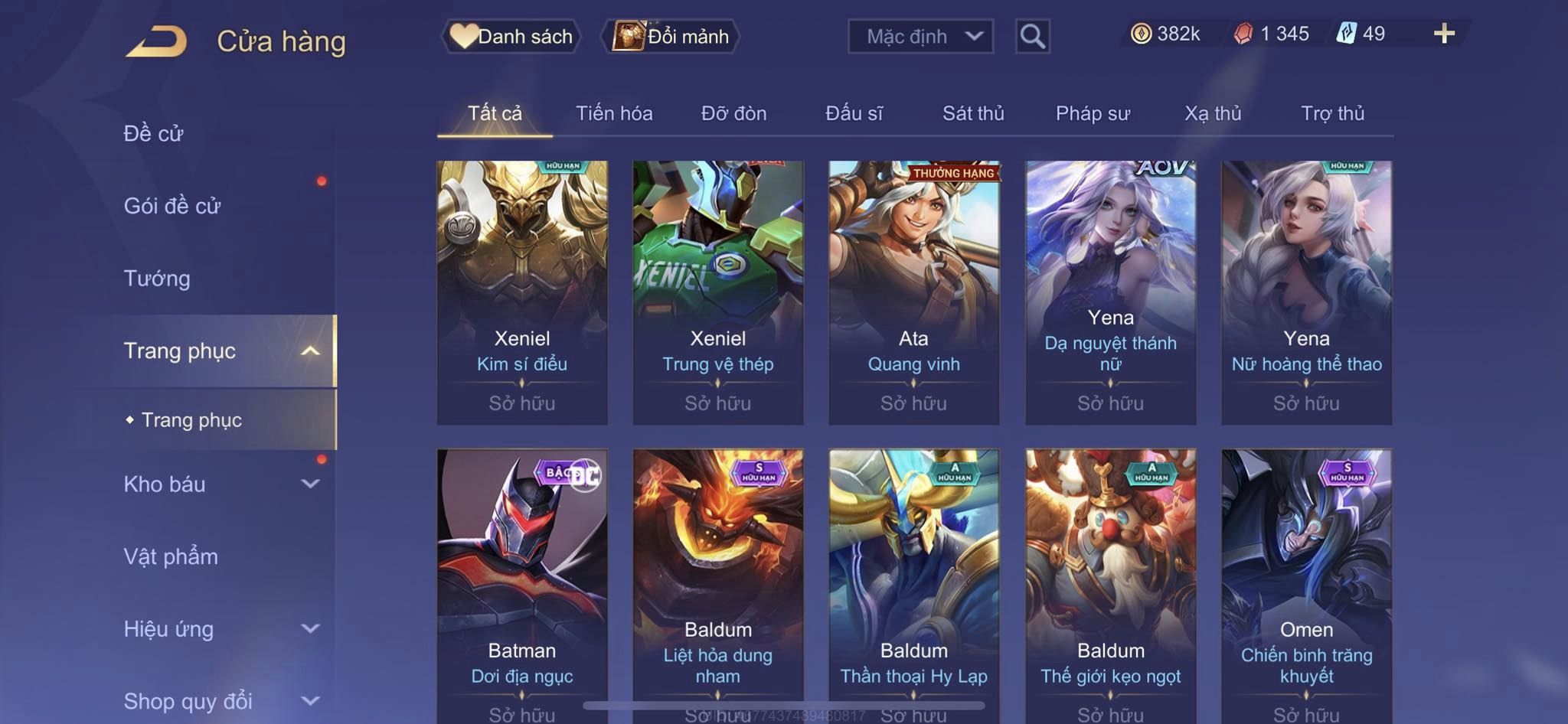Click the red ruby currency icon

tap(1243, 34)
